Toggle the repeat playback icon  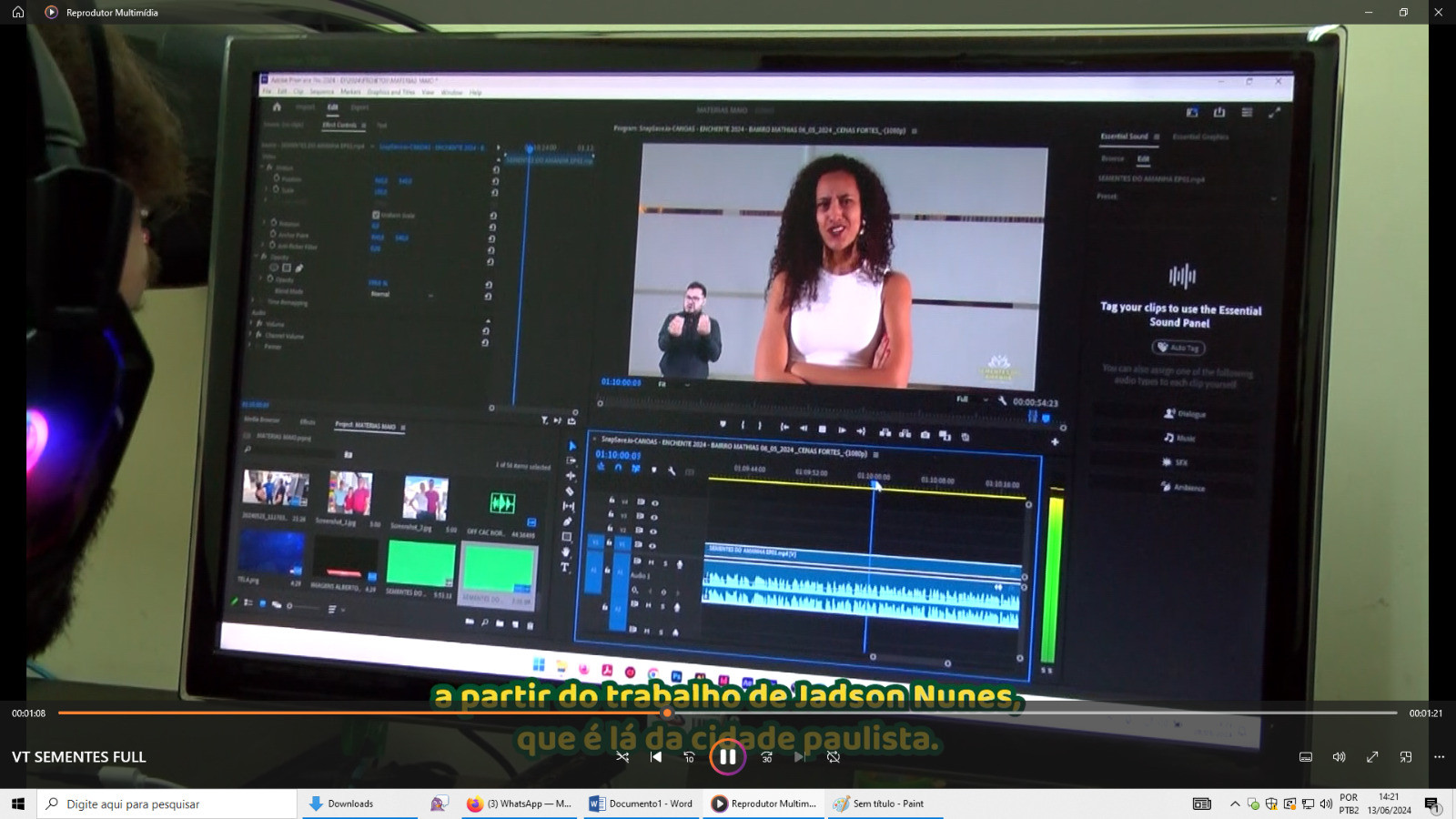[834, 757]
